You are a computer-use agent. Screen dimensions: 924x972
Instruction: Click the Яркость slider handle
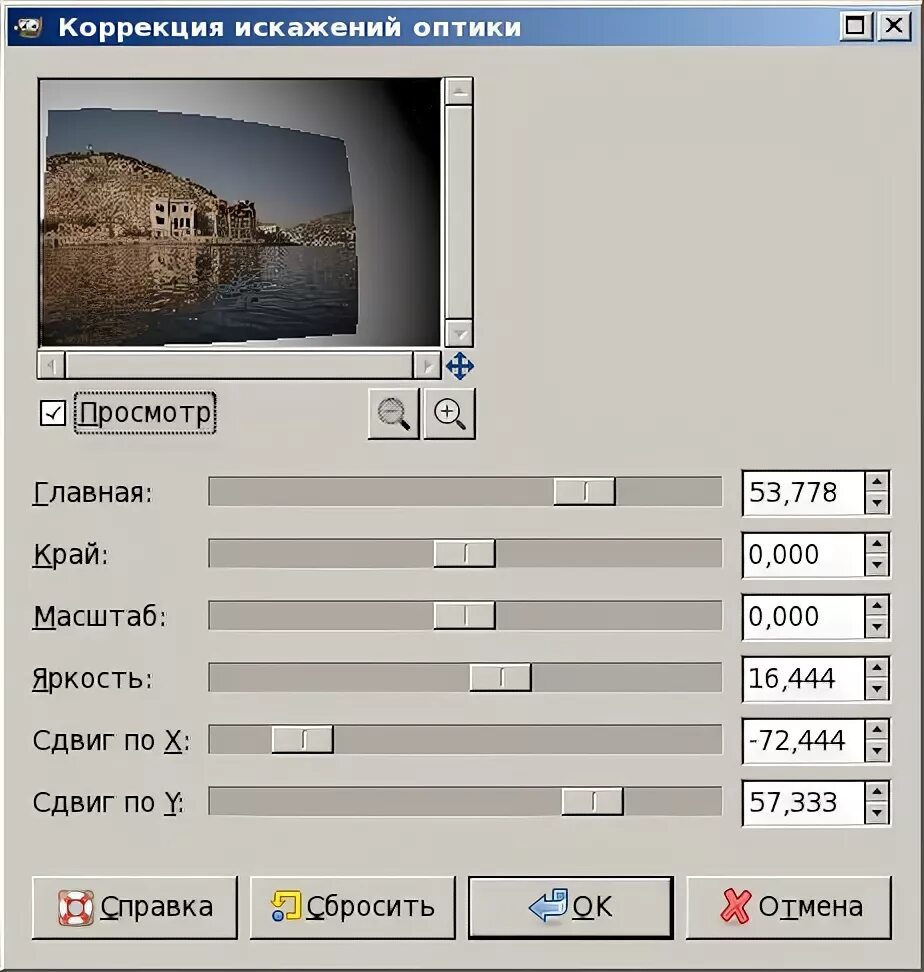[x=500, y=678]
